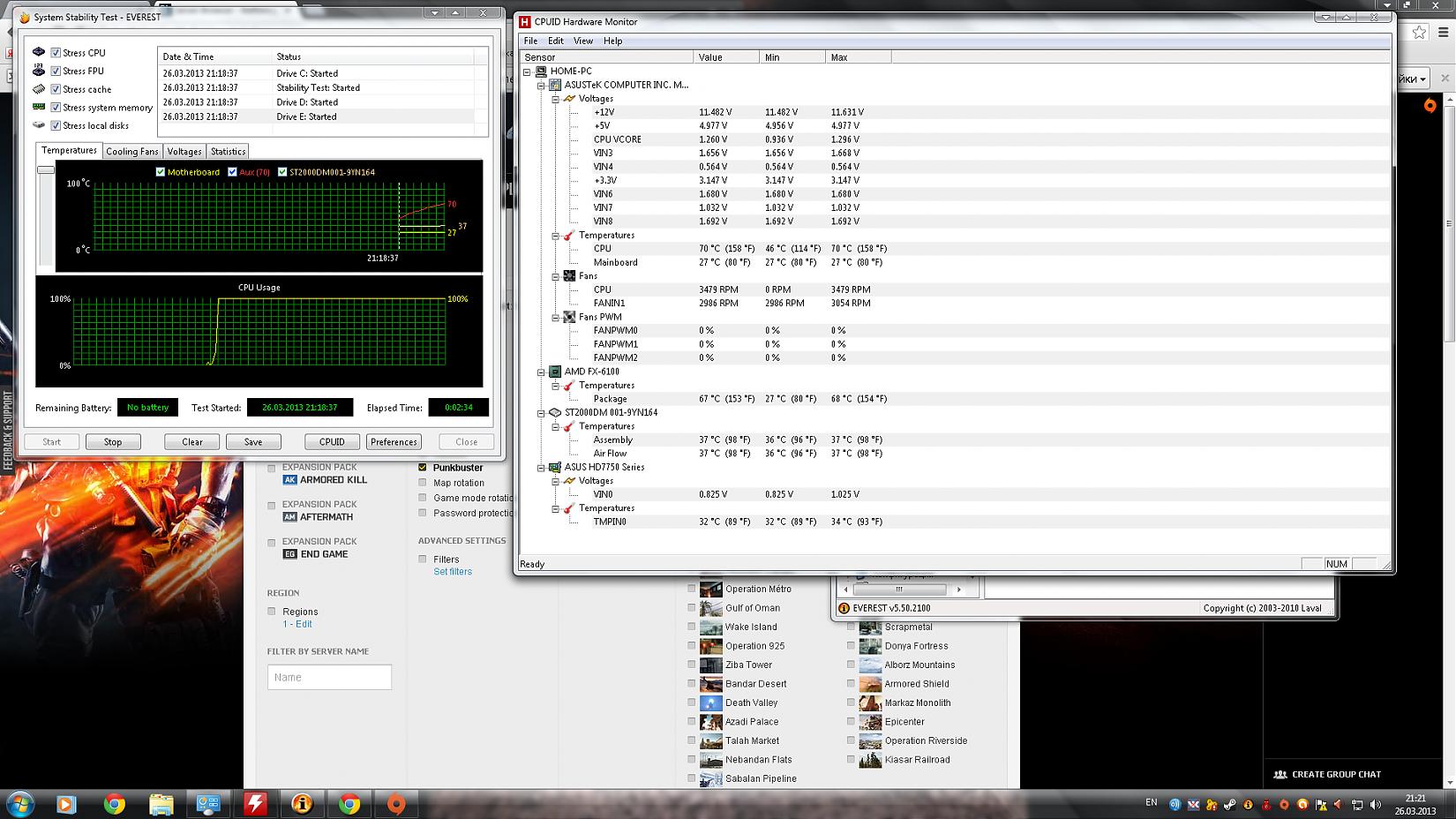Disable the Stress CPU checkbox

pyautogui.click(x=56, y=53)
